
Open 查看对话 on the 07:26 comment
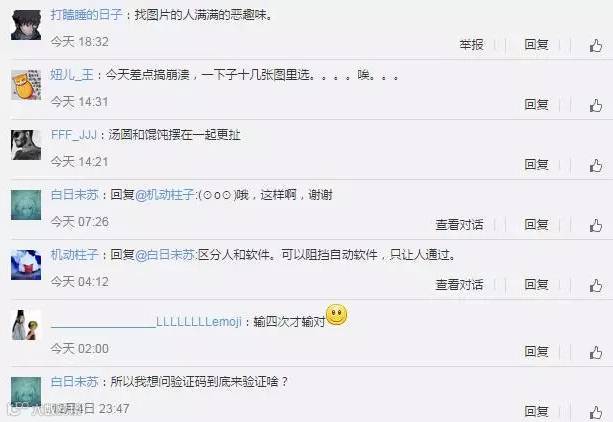[x=459, y=224]
